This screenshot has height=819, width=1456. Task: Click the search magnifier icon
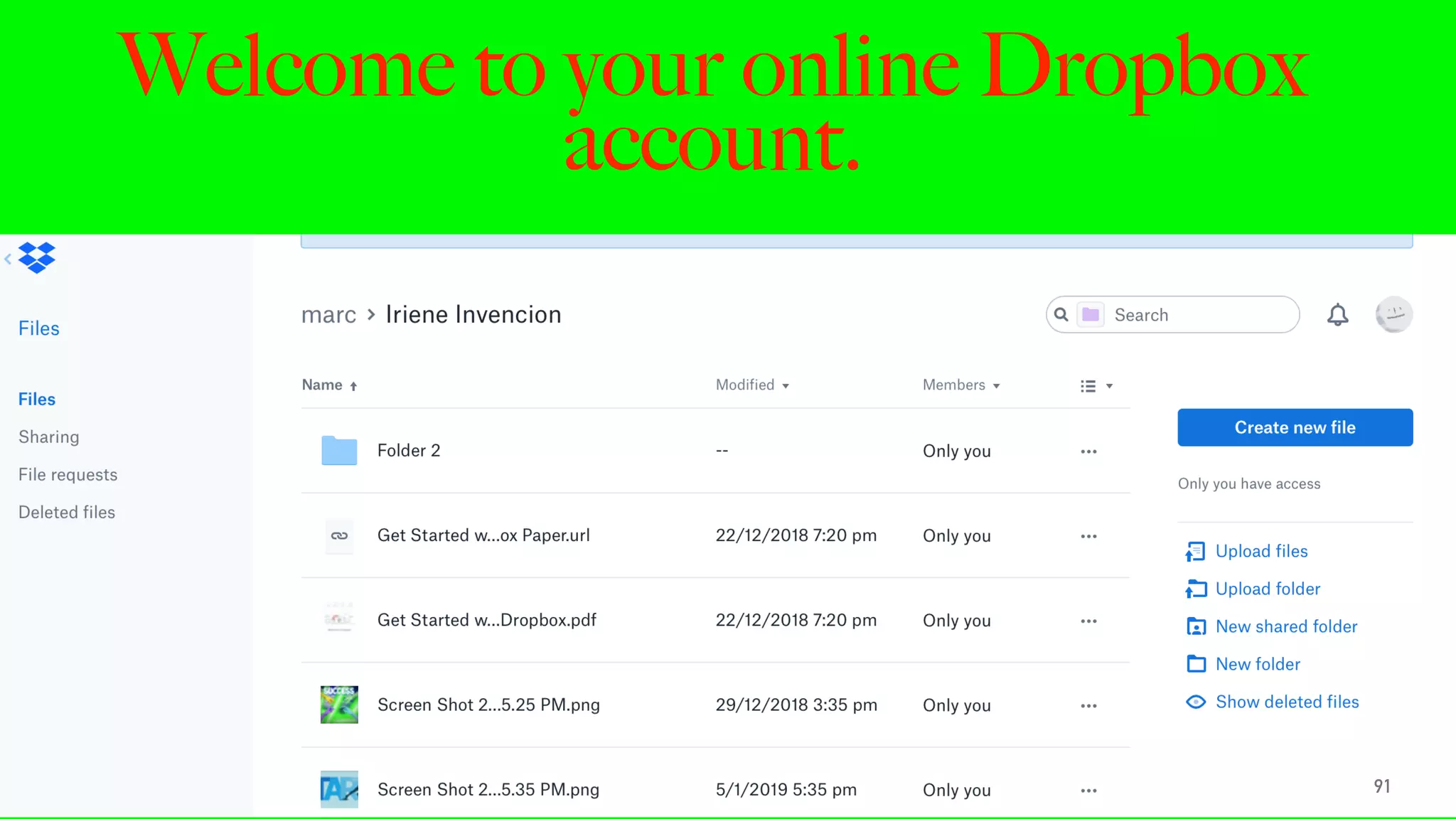point(1061,314)
